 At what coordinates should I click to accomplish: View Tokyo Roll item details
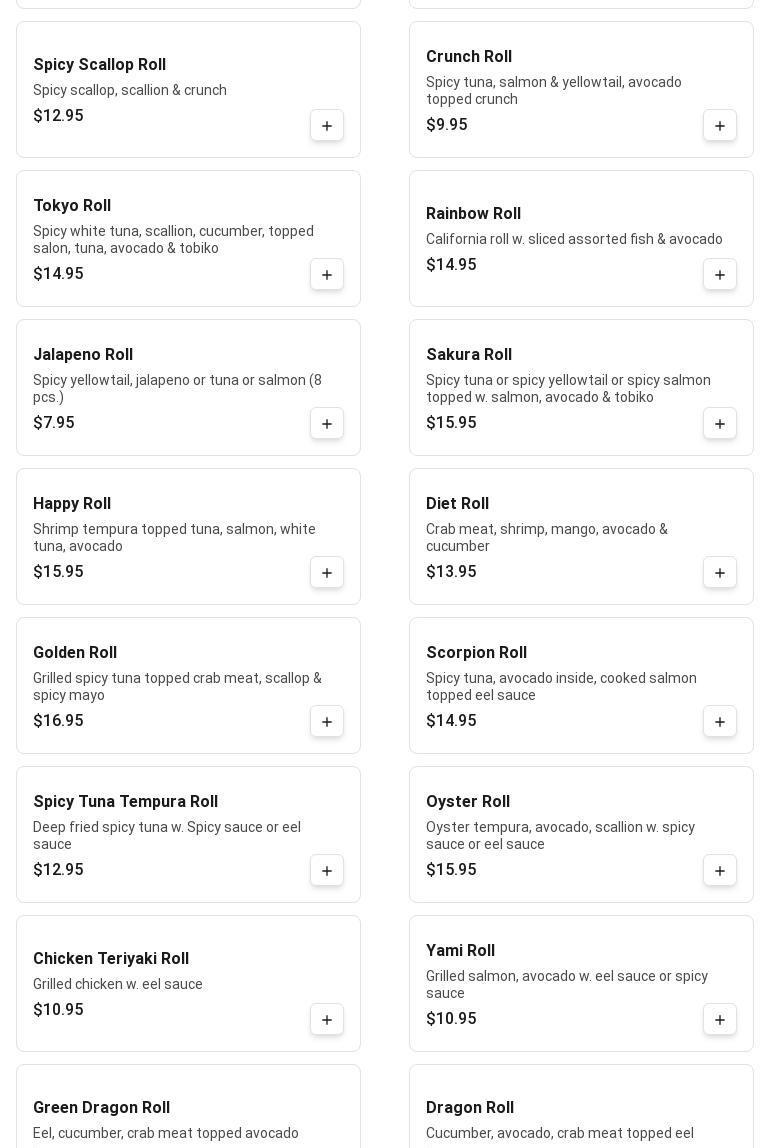tap(72, 206)
